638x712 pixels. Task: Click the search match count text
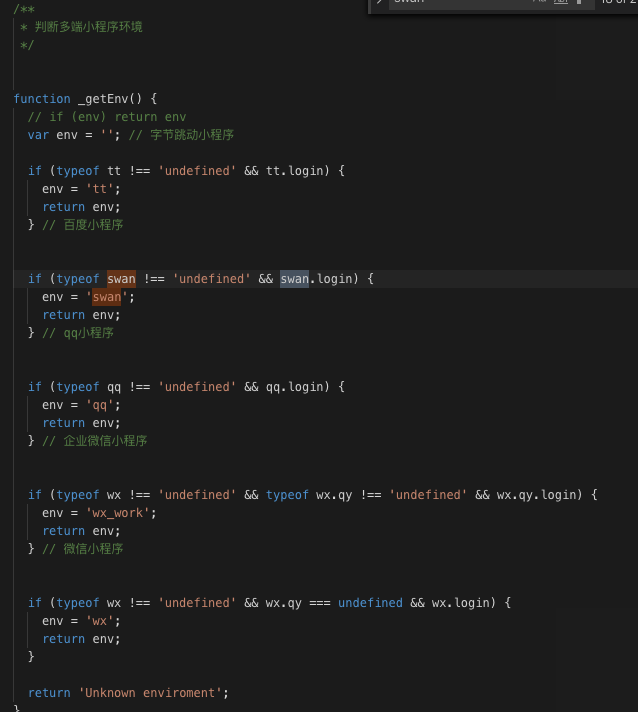tap(618, 3)
